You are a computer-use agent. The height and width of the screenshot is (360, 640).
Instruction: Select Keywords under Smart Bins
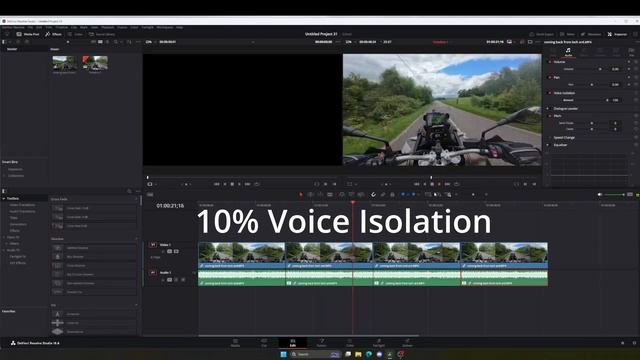(16, 169)
